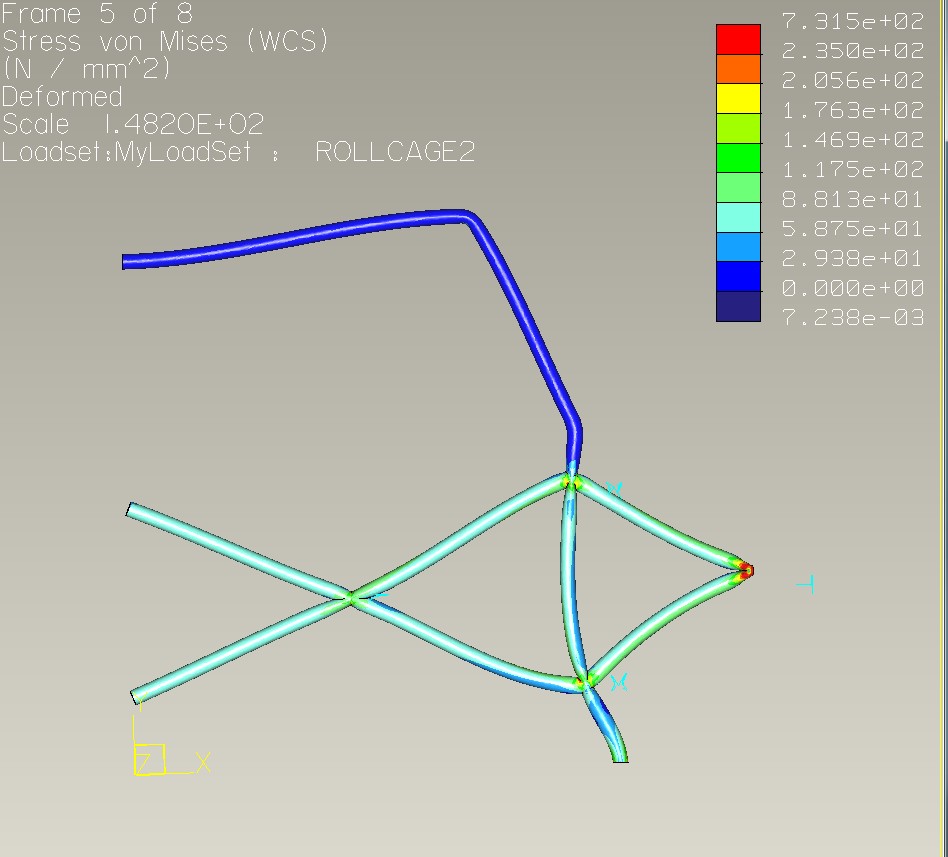Click the darkest navy legend swatch

pyautogui.click(x=738, y=307)
